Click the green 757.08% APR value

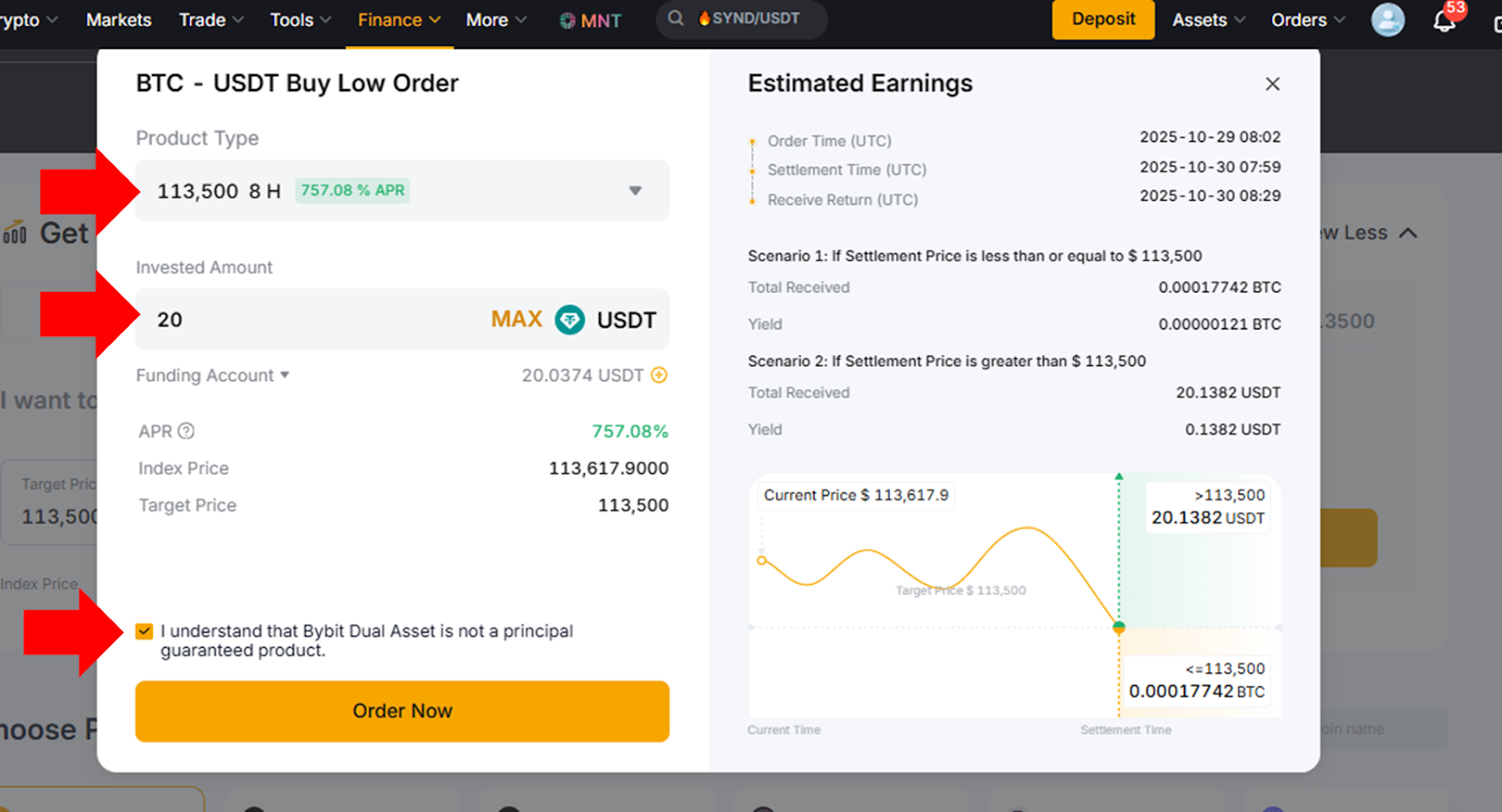coord(630,432)
